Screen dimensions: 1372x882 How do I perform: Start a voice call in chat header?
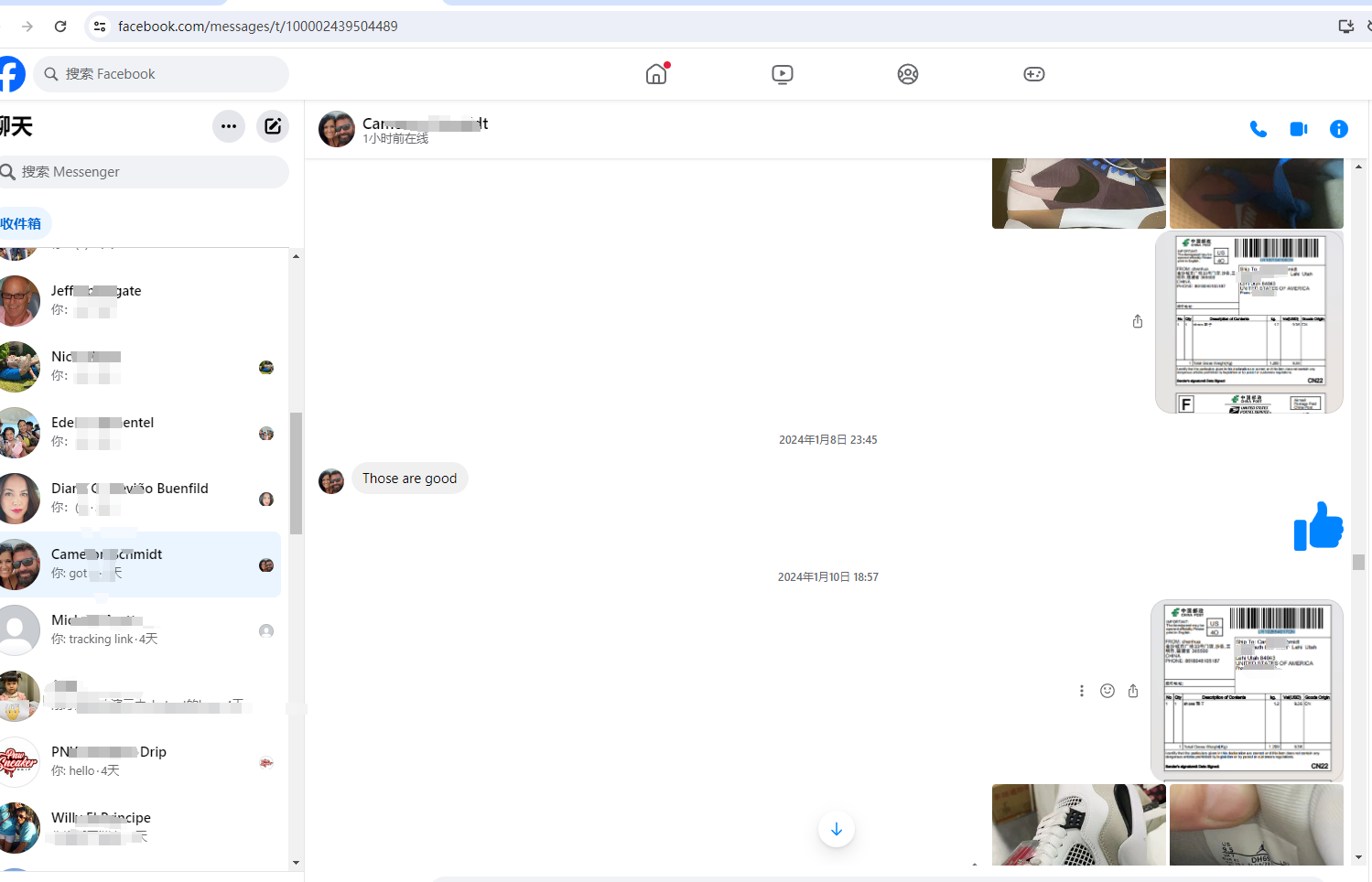(x=1259, y=129)
